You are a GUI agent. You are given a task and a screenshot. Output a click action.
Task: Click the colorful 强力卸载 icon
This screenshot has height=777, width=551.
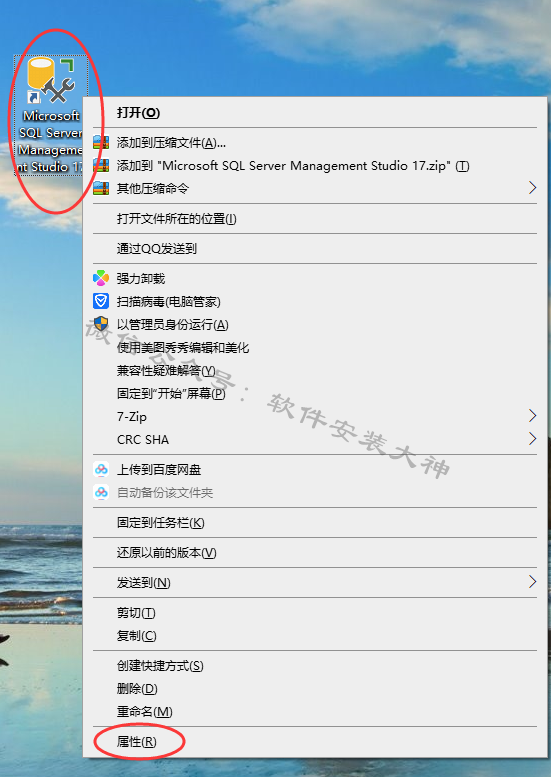click(101, 278)
